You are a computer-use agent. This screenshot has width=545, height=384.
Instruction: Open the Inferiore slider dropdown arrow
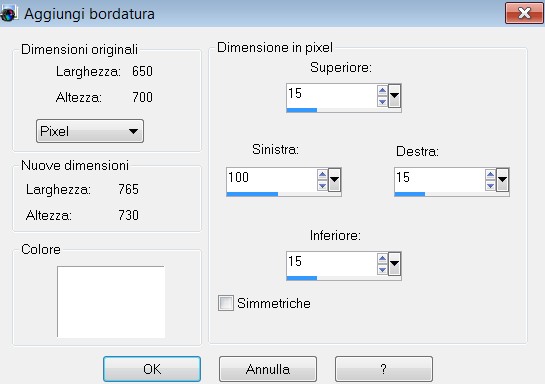pos(394,264)
